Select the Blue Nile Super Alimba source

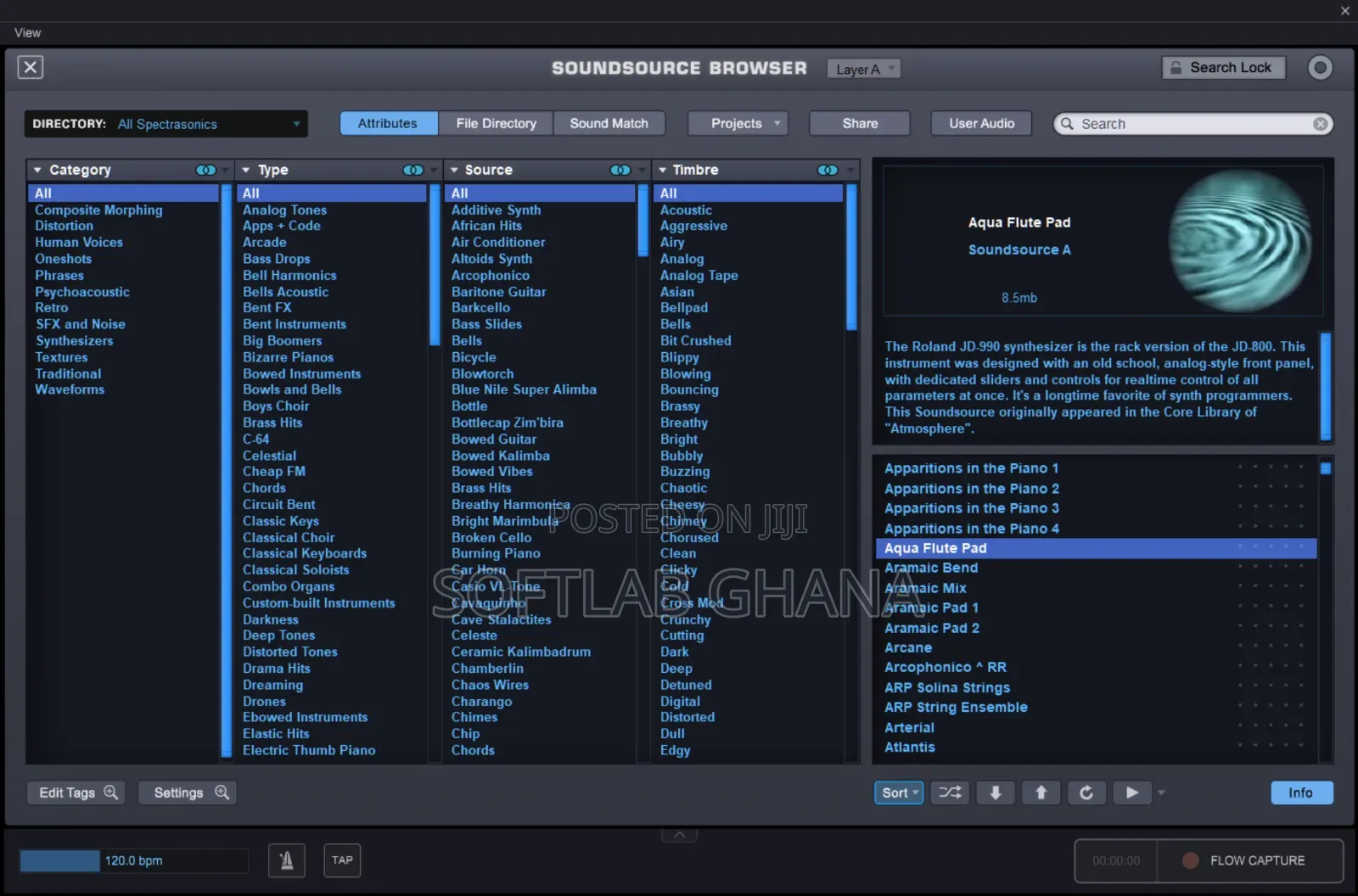coord(524,390)
